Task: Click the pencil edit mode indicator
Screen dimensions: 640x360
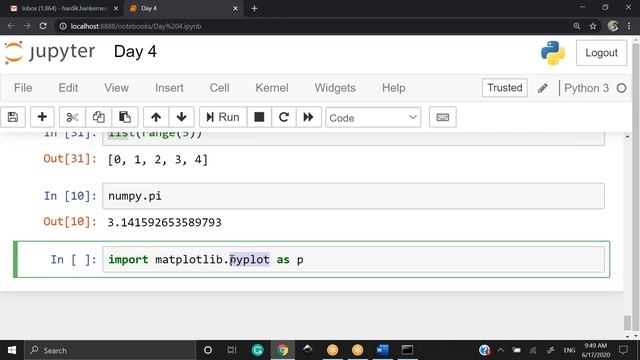Action: point(542,88)
